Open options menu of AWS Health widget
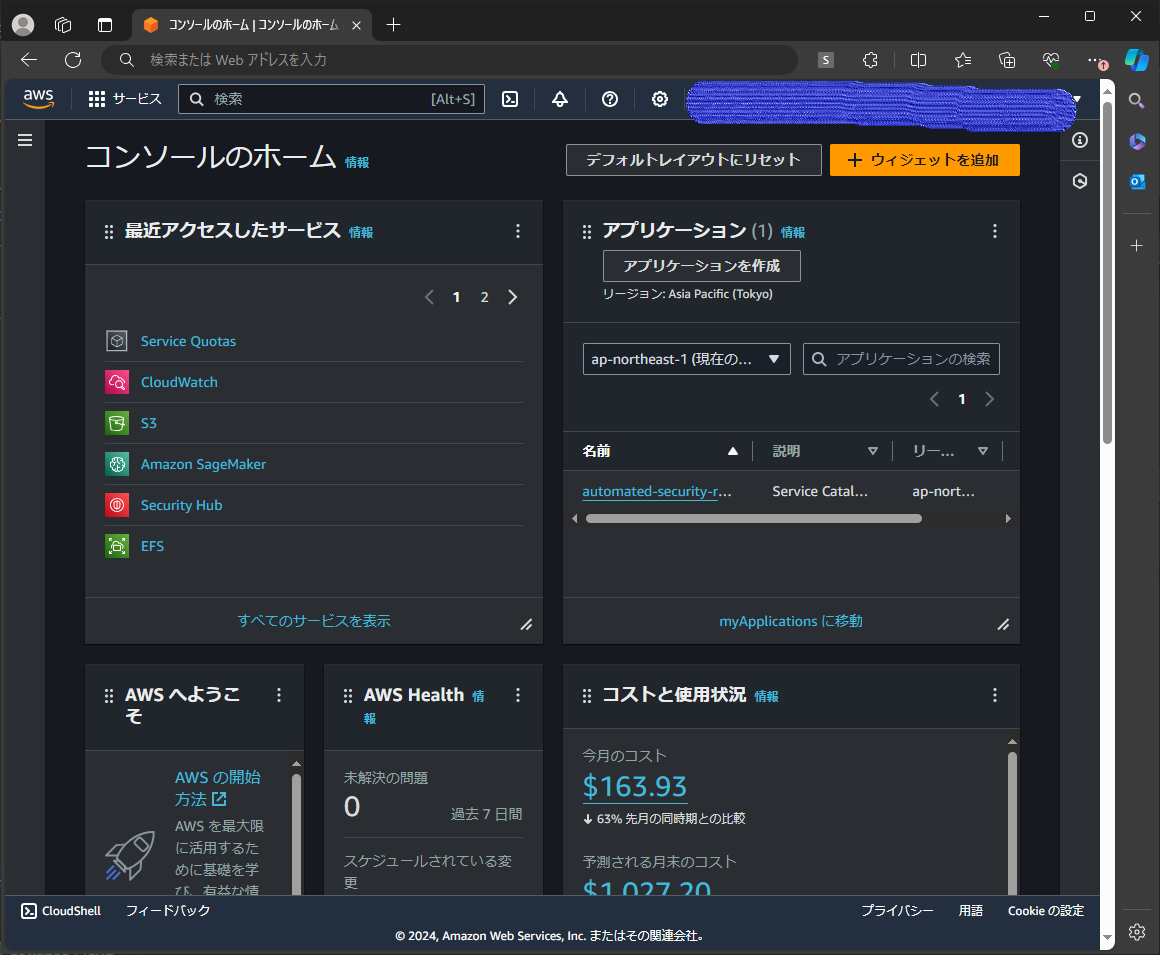1160x955 pixels. point(518,695)
